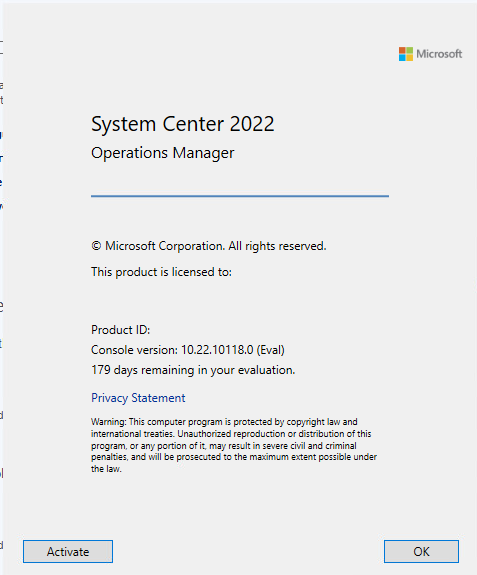Click the Activate button
This screenshot has width=477, height=575.
(68, 551)
